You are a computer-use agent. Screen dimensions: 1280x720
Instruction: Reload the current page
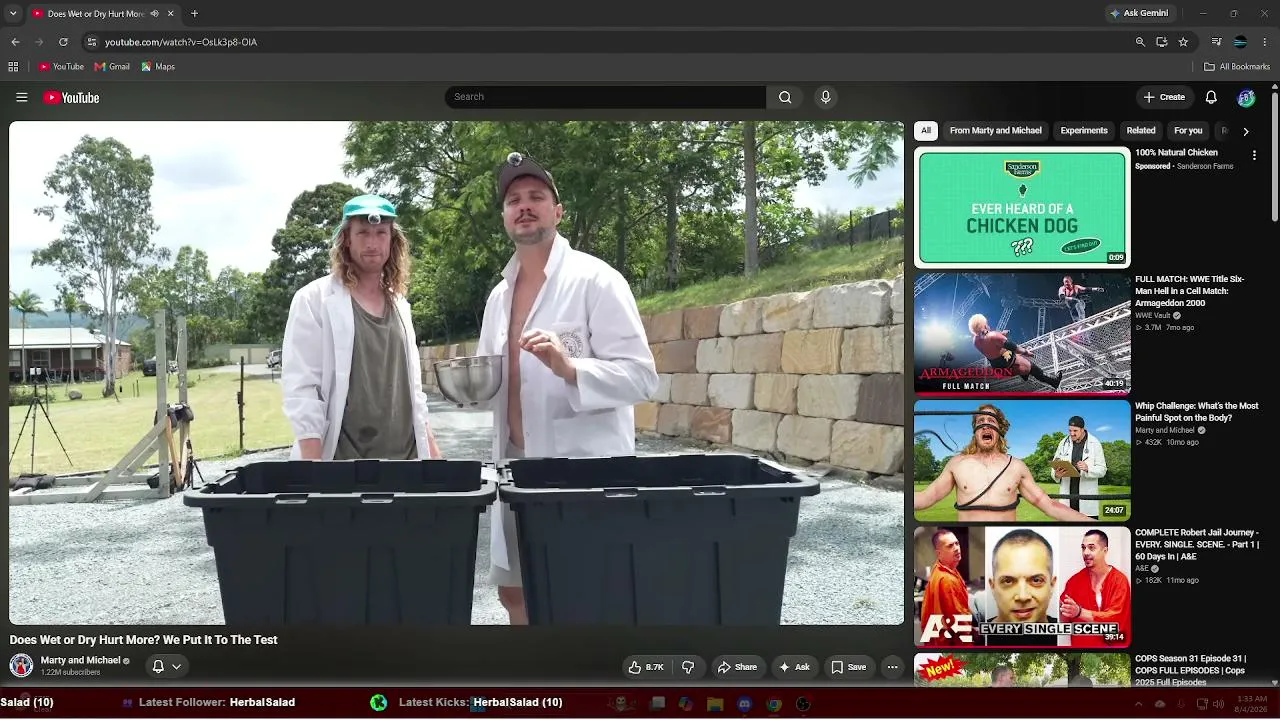[x=63, y=42]
